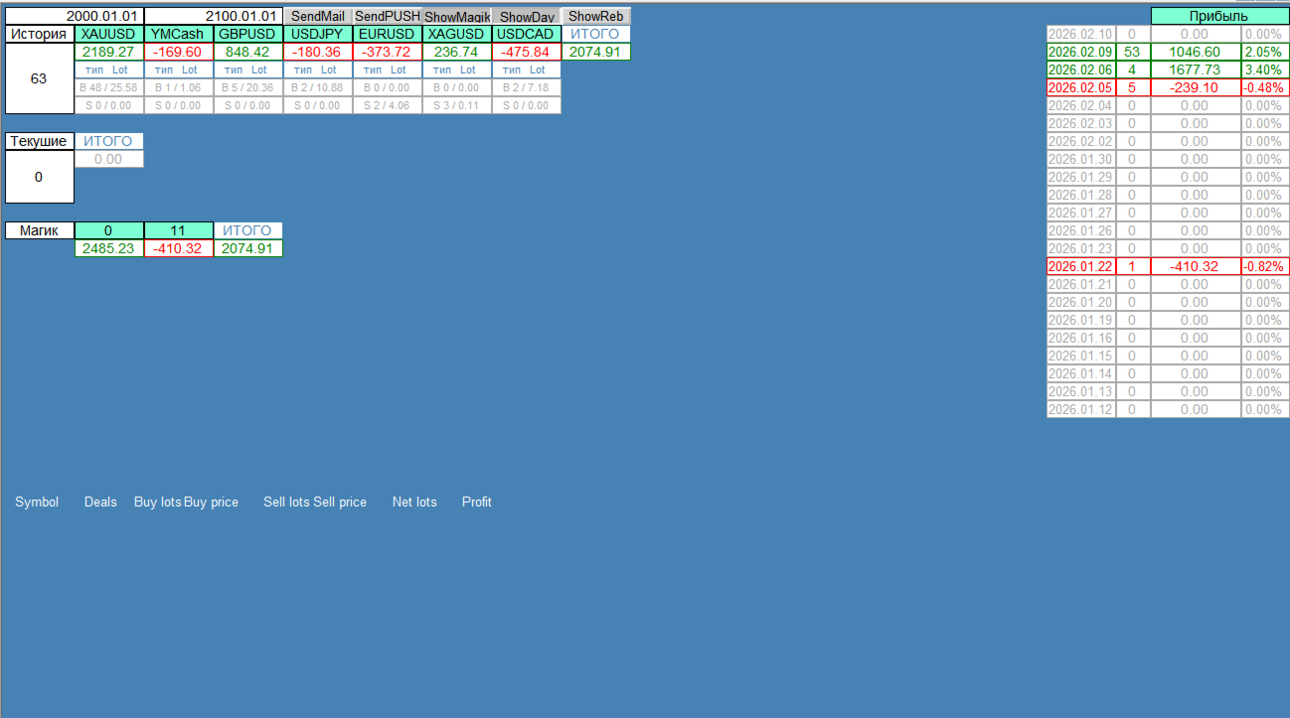Select date row 2026.02.10
The image size is (1290, 718).
(x=1081, y=34)
